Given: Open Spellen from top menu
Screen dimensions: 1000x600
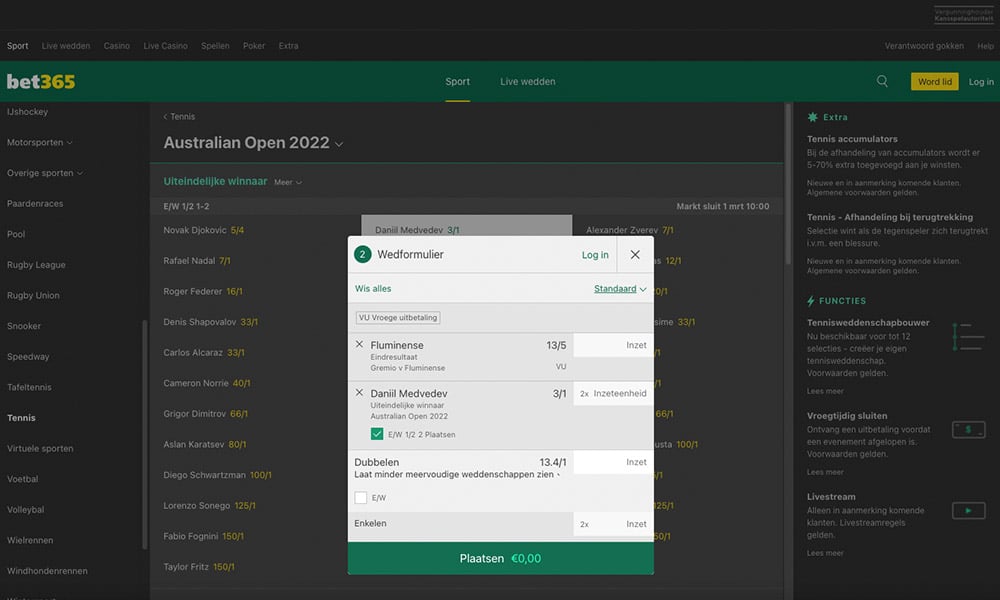Looking at the screenshot, I should [215, 46].
